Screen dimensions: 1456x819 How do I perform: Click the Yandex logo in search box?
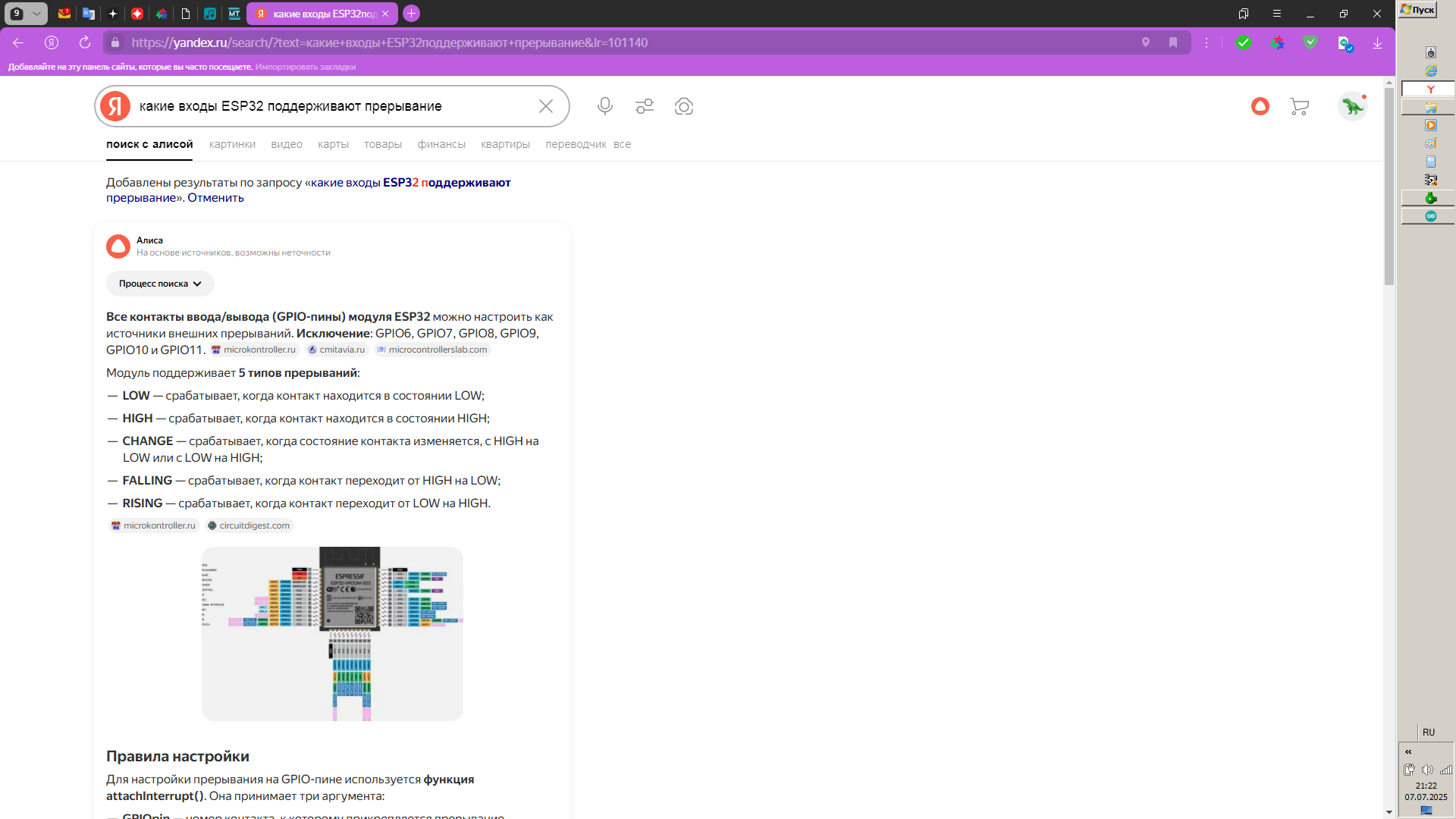[115, 106]
